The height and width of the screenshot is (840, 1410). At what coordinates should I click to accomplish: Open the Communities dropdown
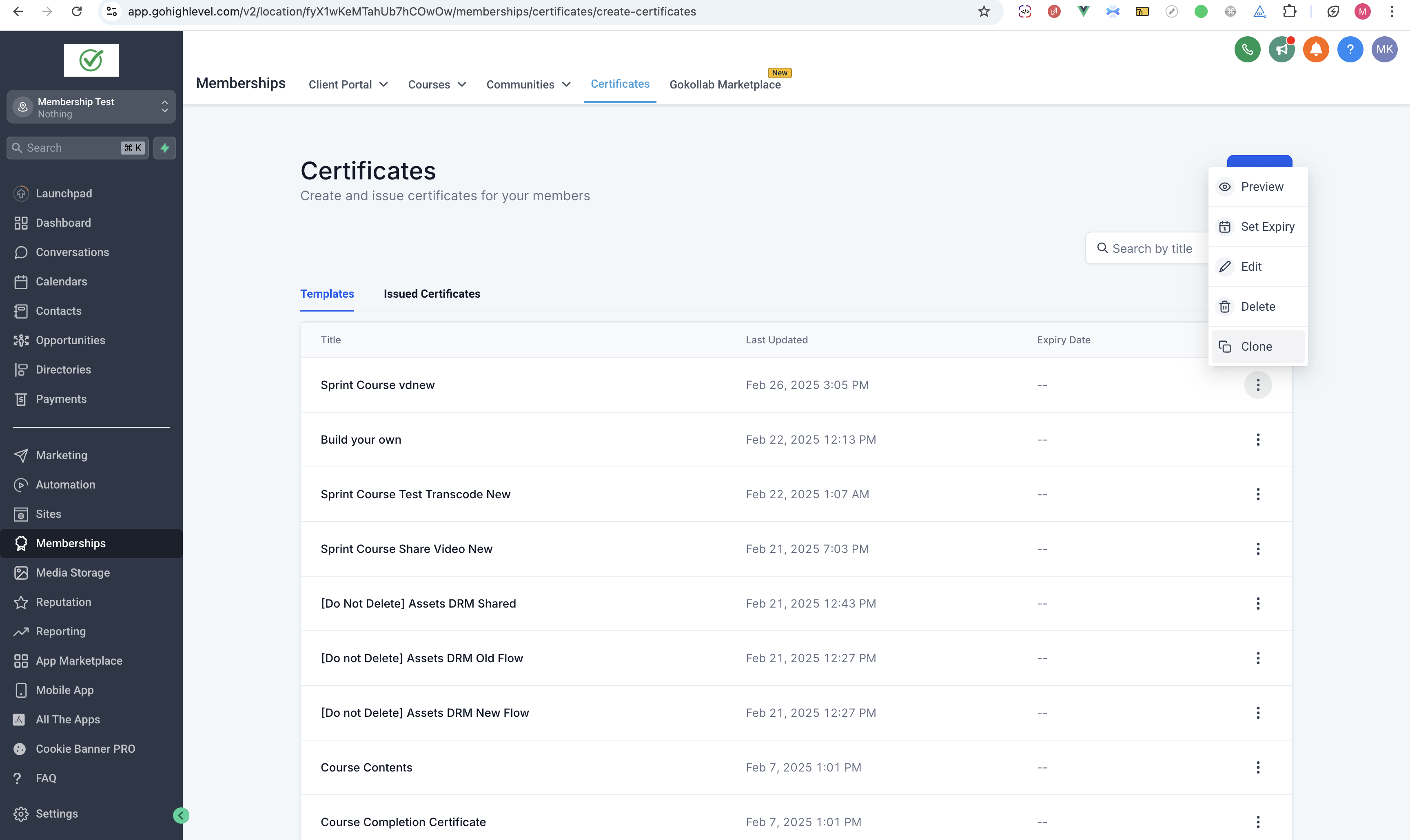pyautogui.click(x=528, y=84)
